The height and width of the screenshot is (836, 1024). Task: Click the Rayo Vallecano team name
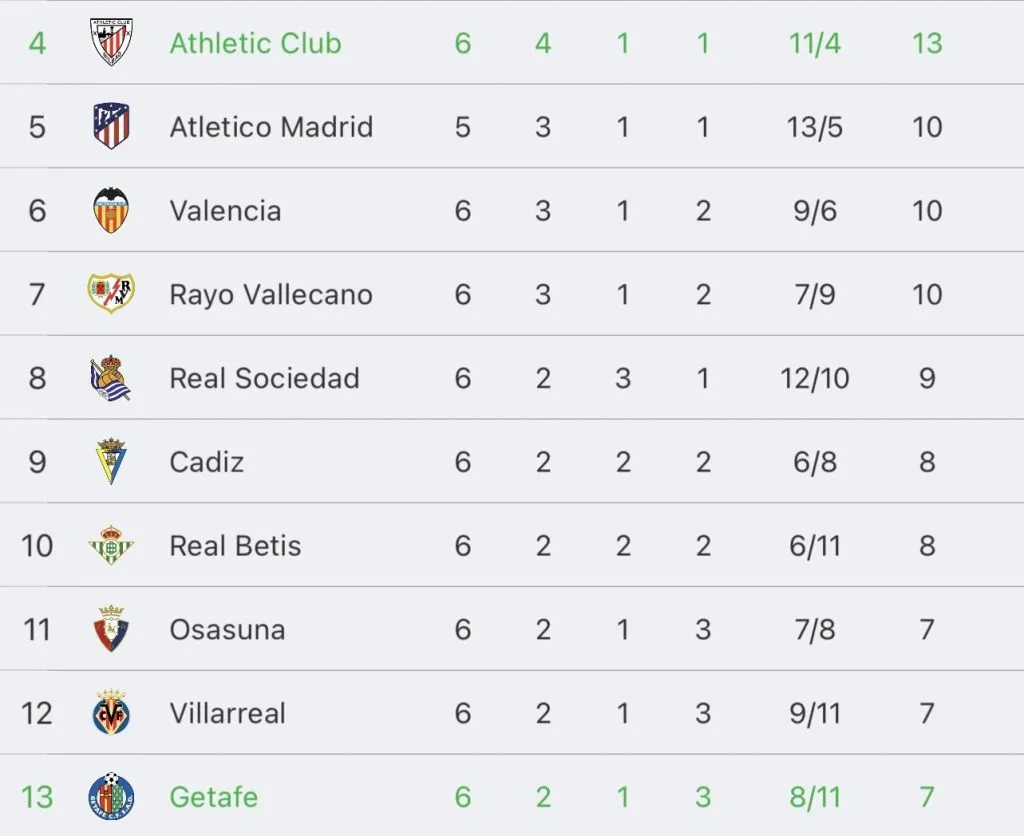271,295
